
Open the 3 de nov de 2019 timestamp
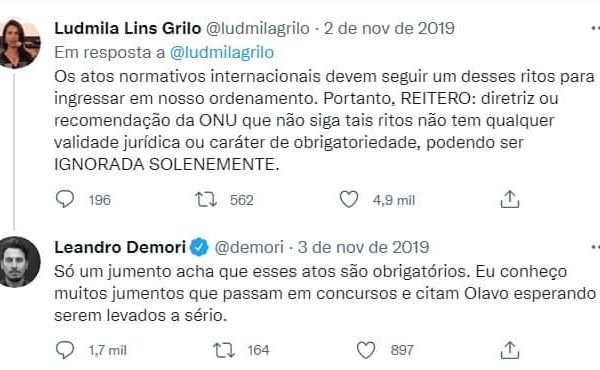[363, 248]
